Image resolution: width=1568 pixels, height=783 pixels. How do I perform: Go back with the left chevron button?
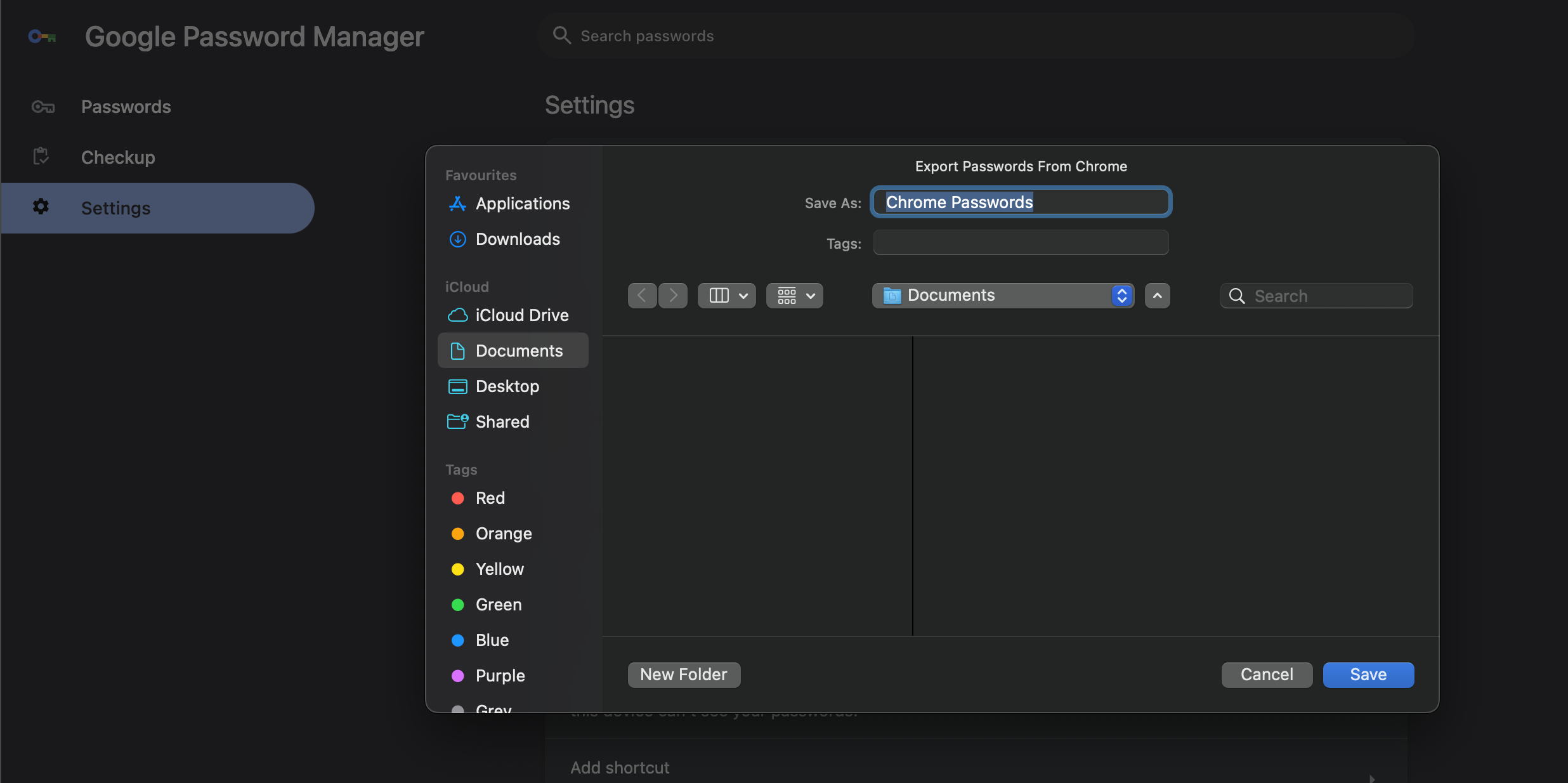[642, 296]
